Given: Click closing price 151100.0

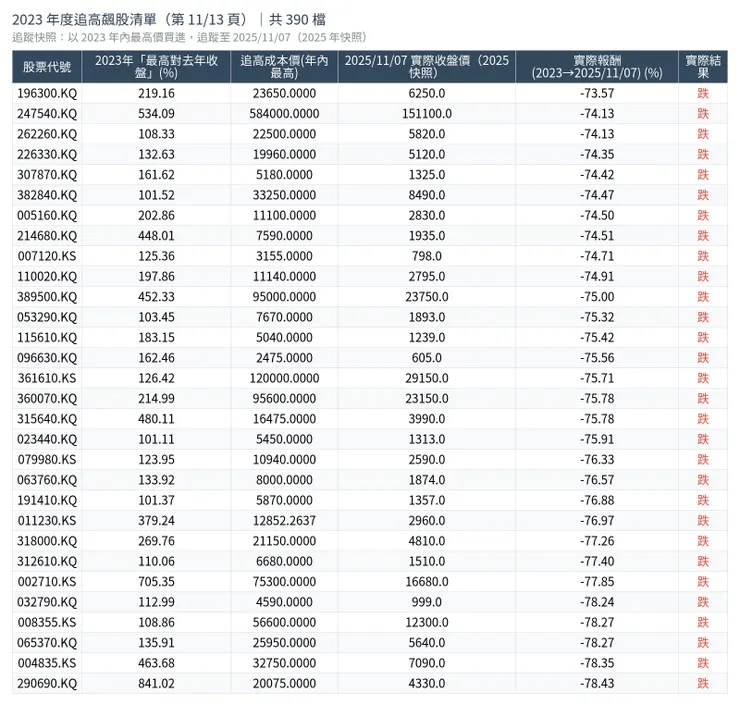Looking at the screenshot, I should (x=427, y=114).
